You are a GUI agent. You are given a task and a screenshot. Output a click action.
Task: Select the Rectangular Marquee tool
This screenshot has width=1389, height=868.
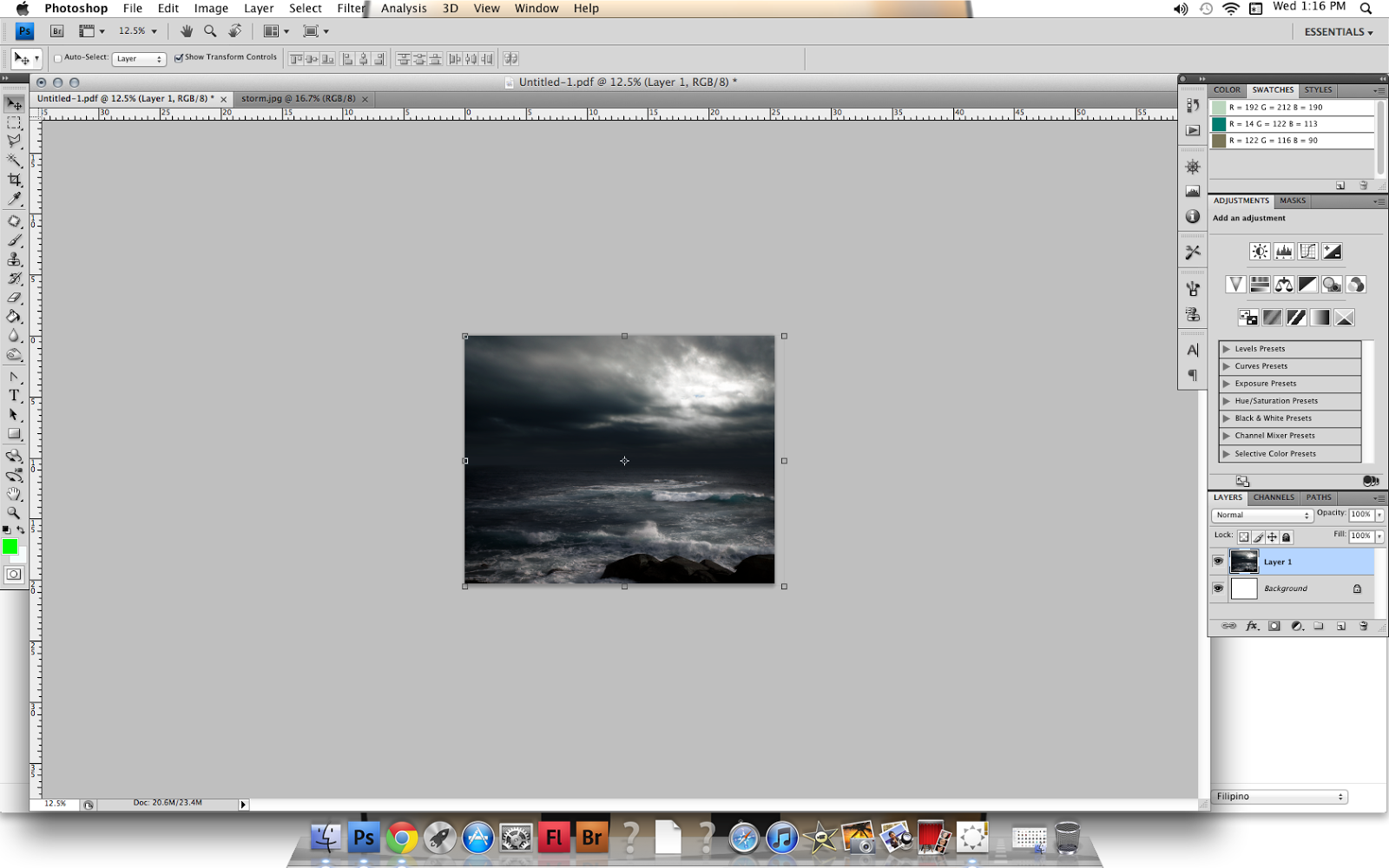tap(14, 123)
